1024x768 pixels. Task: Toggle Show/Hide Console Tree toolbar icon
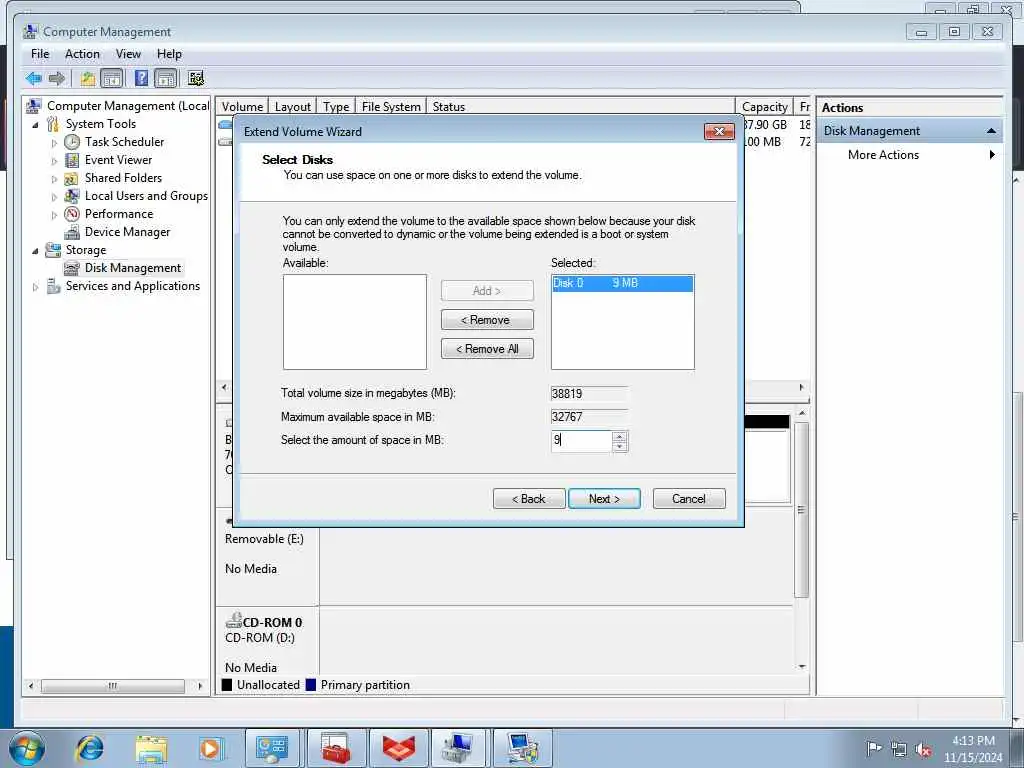click(x=112, y=79)
